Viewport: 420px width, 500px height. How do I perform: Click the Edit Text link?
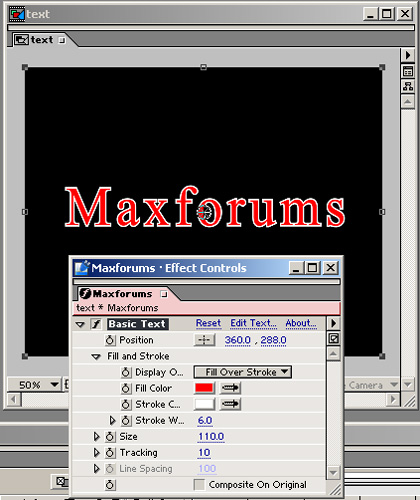(253, 323)
